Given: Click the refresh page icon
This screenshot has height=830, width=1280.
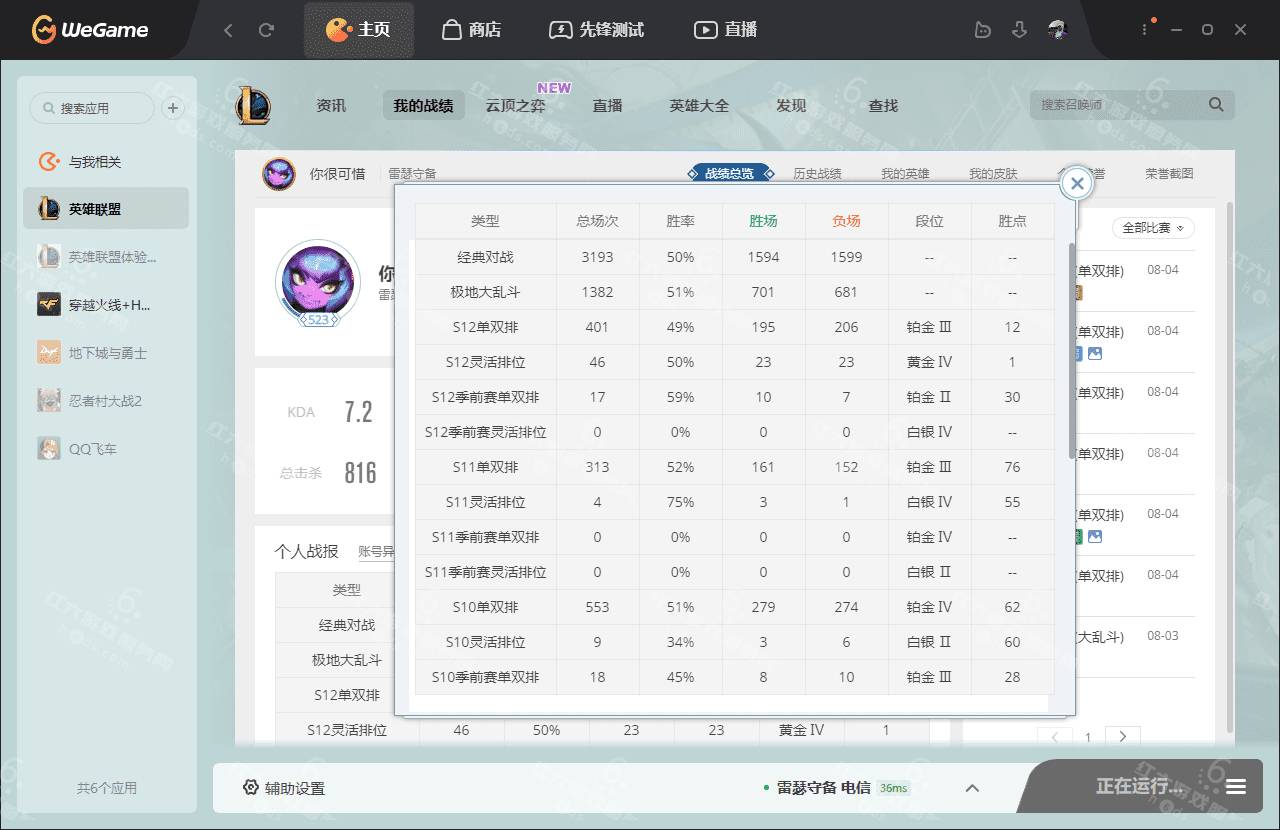Looking at the screenshot, I should click(266, 30).
